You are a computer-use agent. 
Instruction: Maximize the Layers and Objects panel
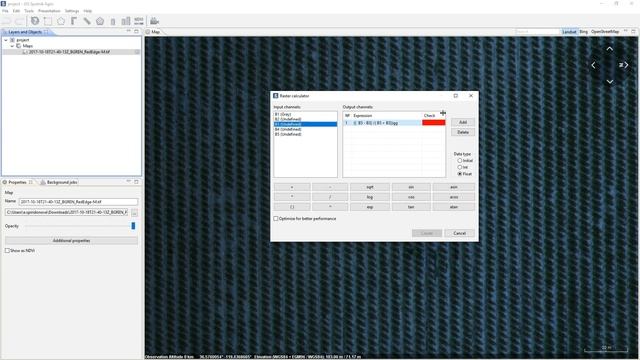click(137, 31)
